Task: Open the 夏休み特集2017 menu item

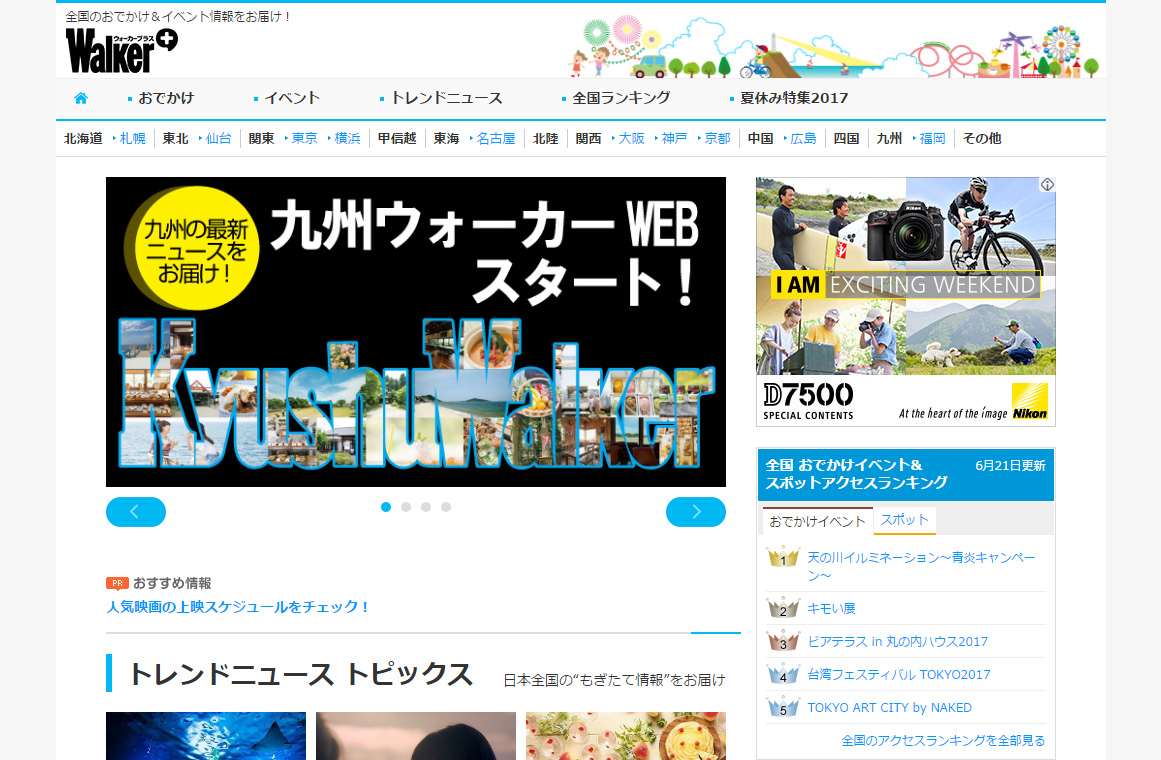Action: click(x=794, y=98)
